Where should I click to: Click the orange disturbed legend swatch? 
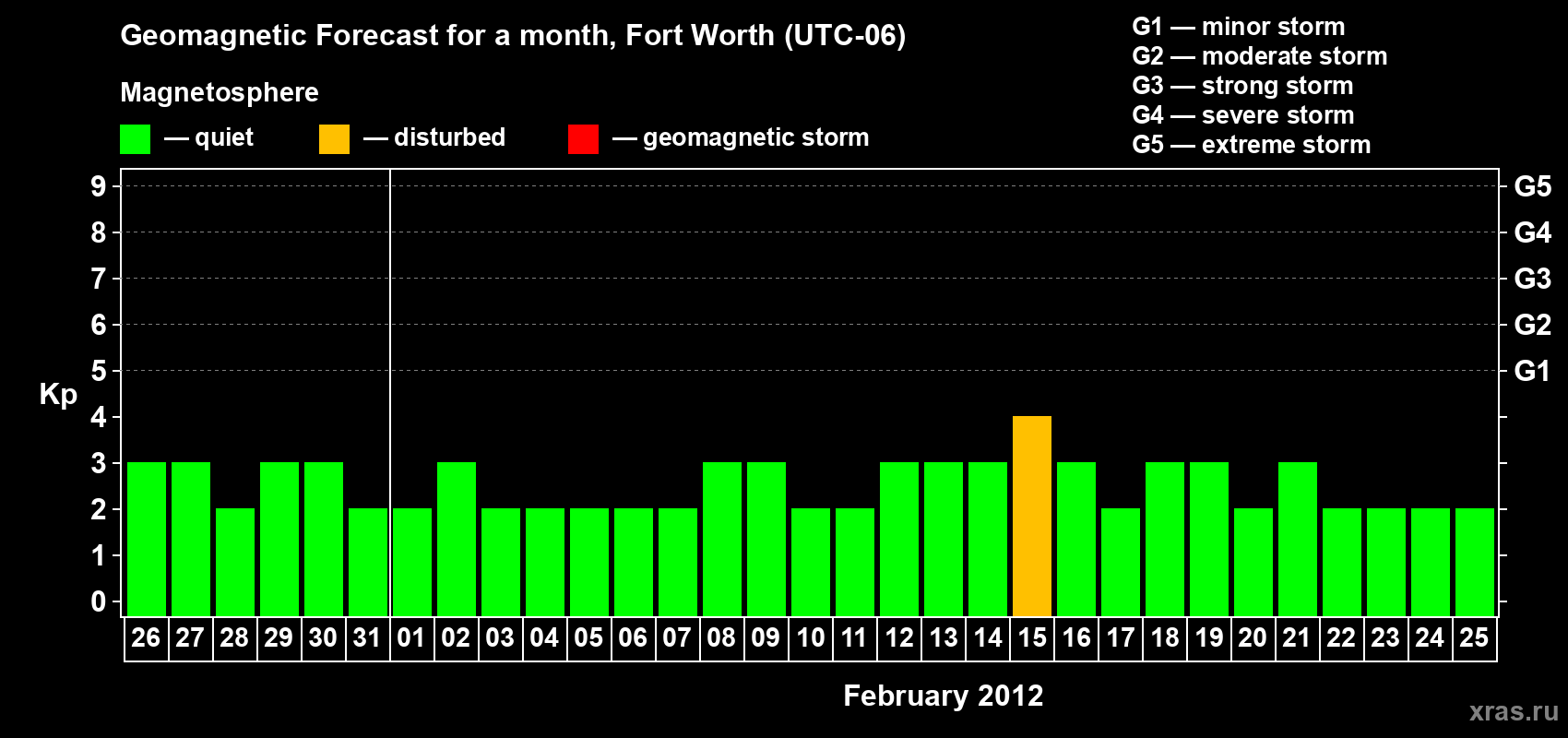(x=335, y=139)
